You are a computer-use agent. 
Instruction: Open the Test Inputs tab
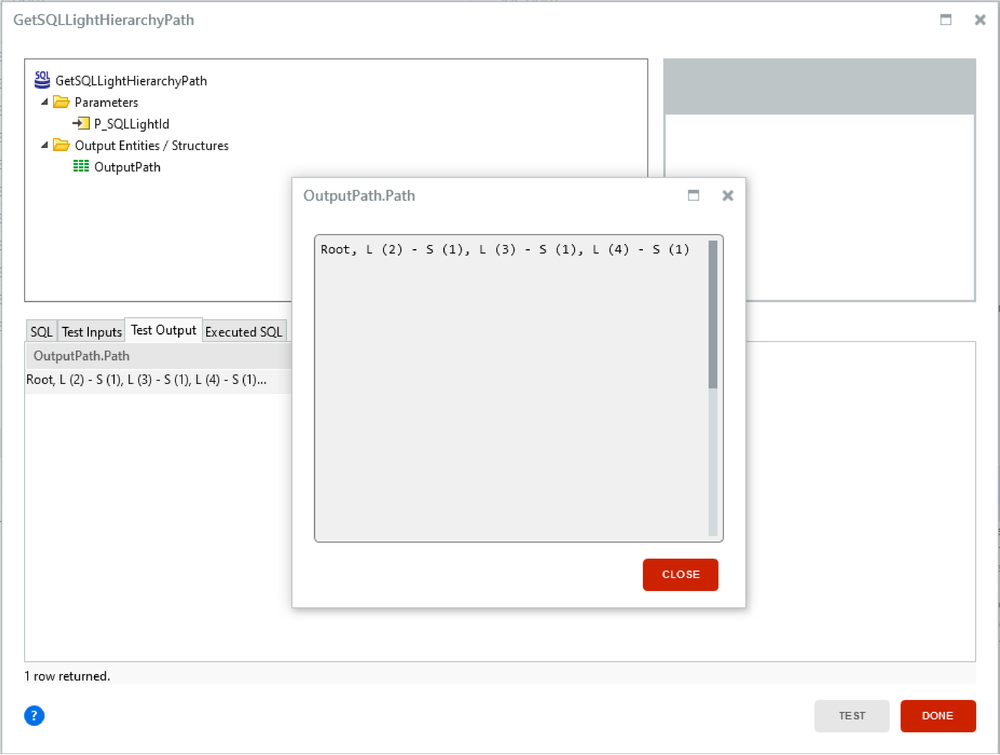point(91,331)
